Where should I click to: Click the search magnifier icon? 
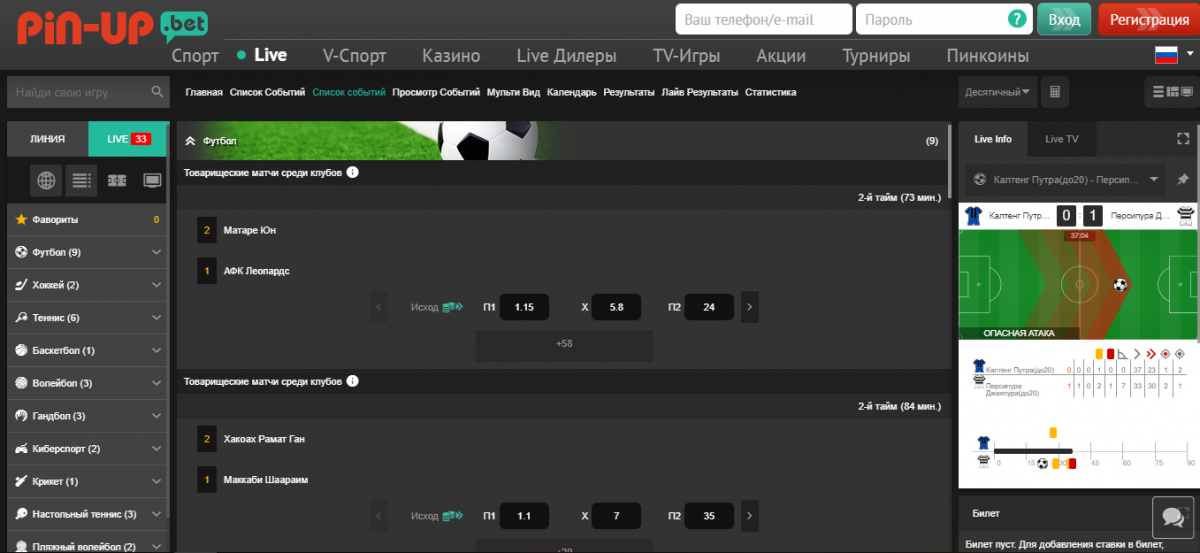(157, 92)
